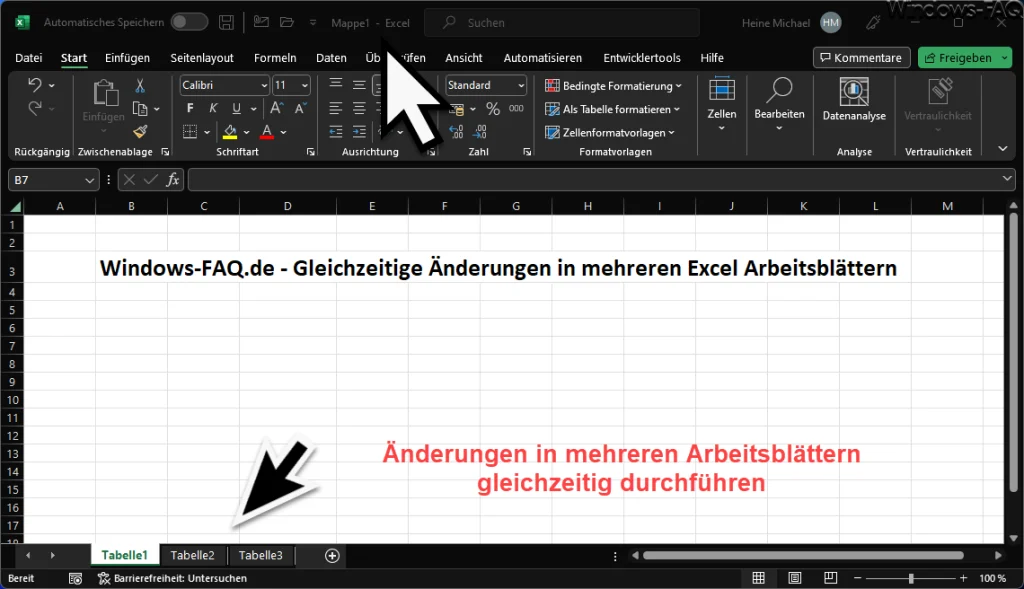Toggle Automatisches Speichern switch
1024x589 pixels.
tap(189, 22)
